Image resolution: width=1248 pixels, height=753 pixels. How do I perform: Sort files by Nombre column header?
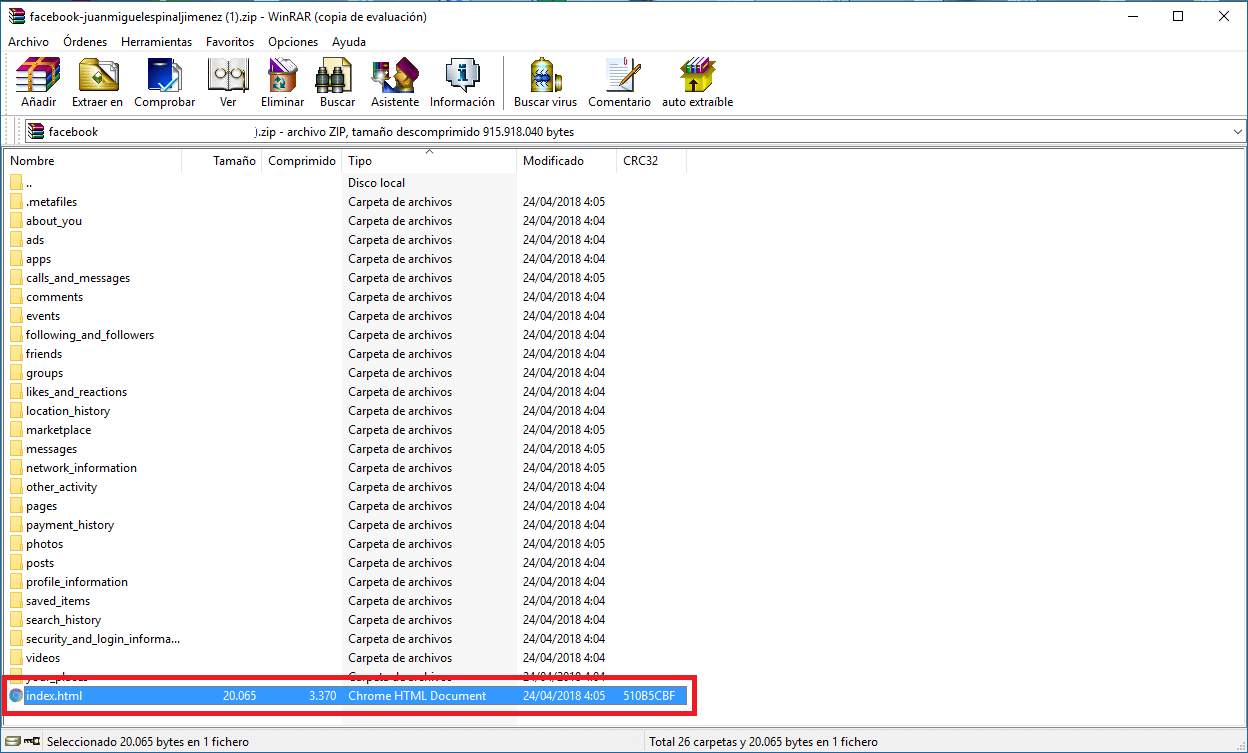(x=94, y=161)
